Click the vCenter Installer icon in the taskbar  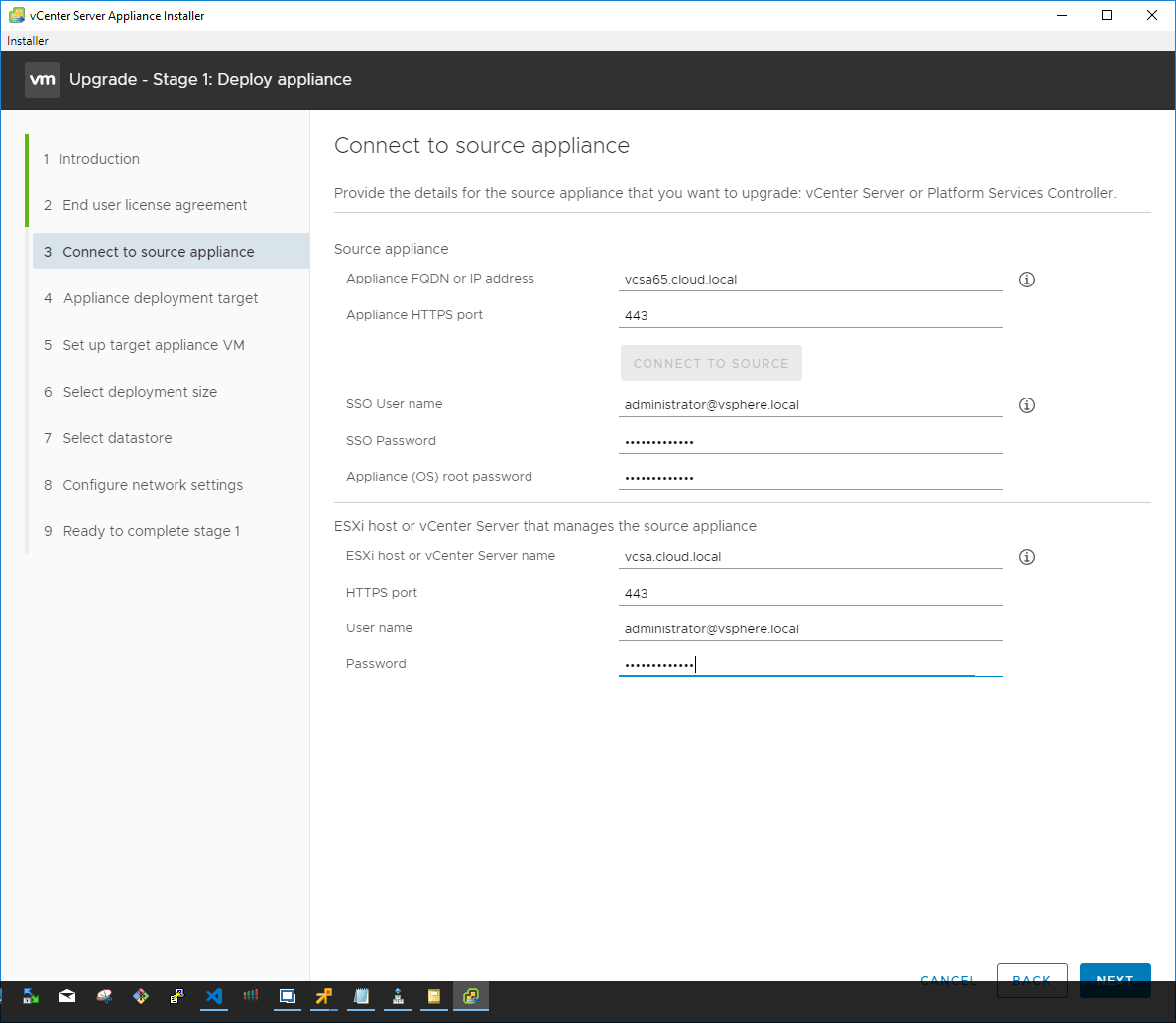coord(470,996)
